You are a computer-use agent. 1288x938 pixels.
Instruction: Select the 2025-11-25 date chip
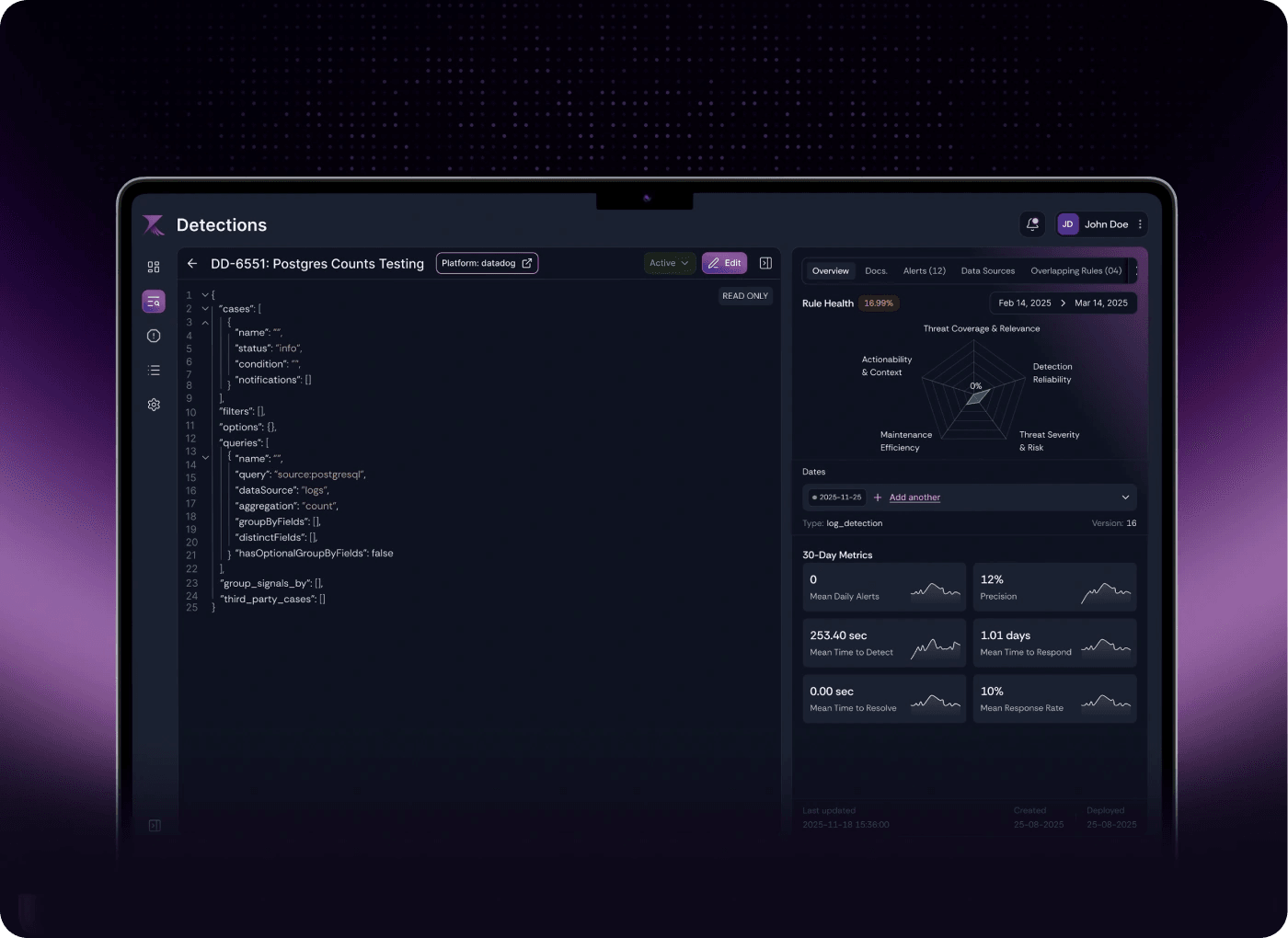pyautogui.click(x=837, y=498)
